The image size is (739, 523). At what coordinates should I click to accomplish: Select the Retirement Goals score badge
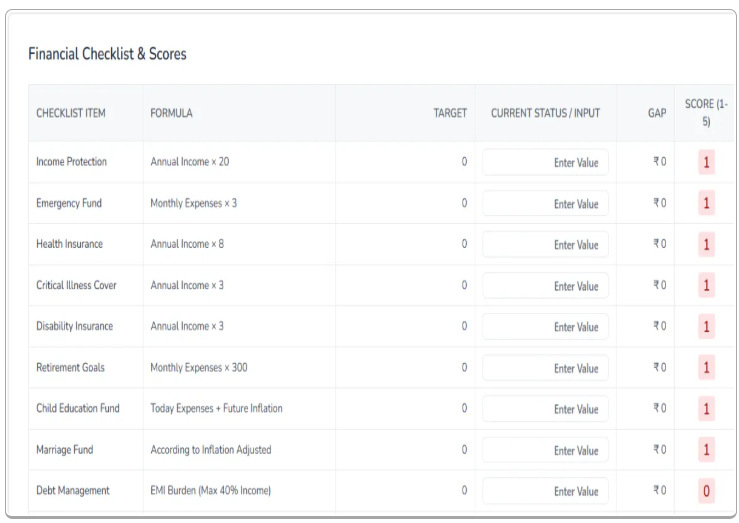pos(706,368)
